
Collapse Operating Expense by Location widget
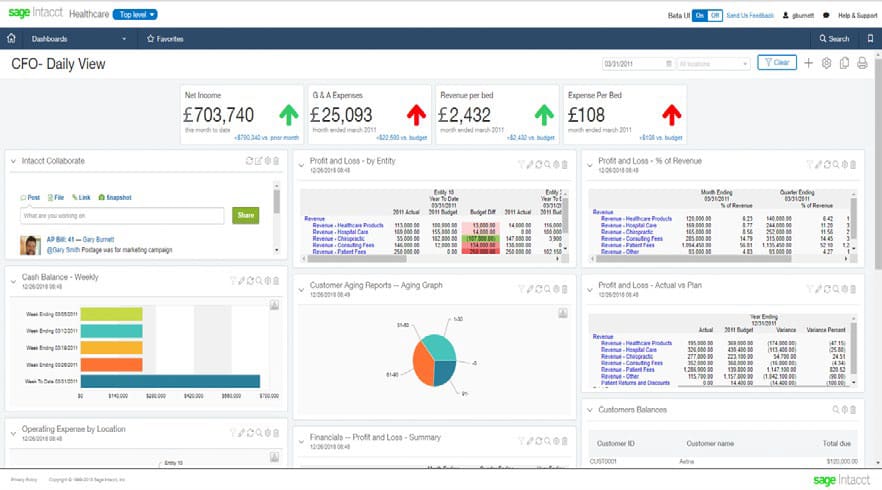14,433
